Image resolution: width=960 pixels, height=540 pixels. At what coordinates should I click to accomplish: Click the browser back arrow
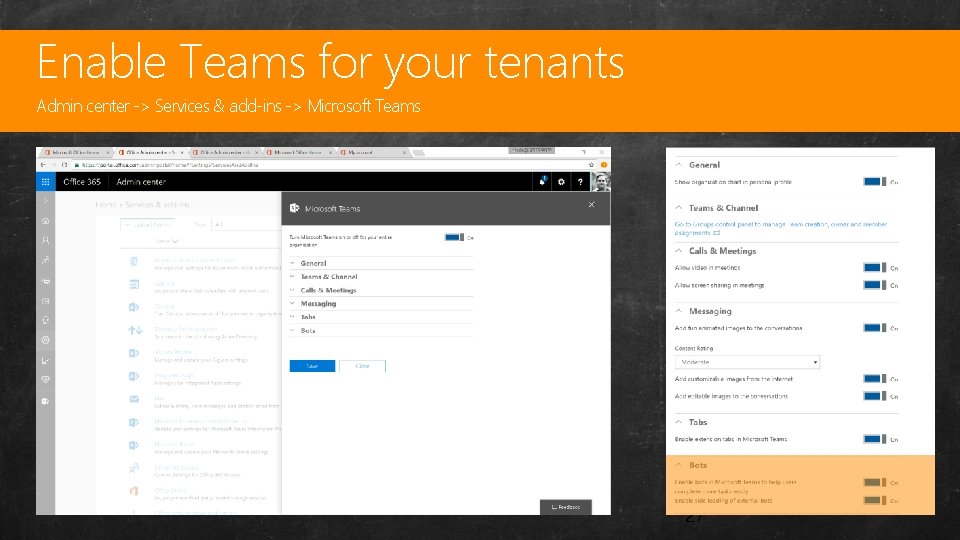43,165
